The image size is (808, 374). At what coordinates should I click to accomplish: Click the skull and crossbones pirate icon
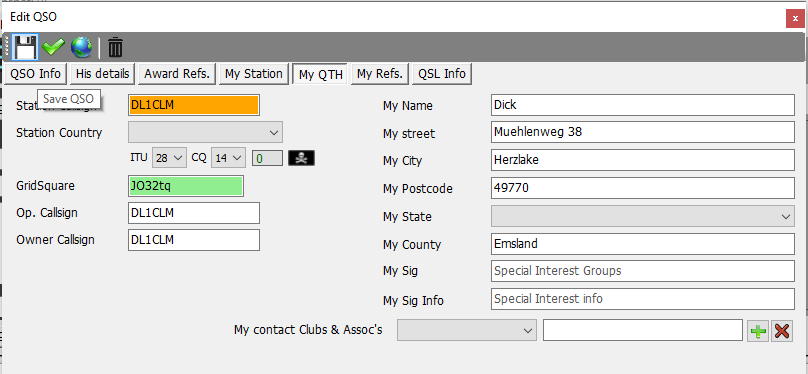coord(301,158)
